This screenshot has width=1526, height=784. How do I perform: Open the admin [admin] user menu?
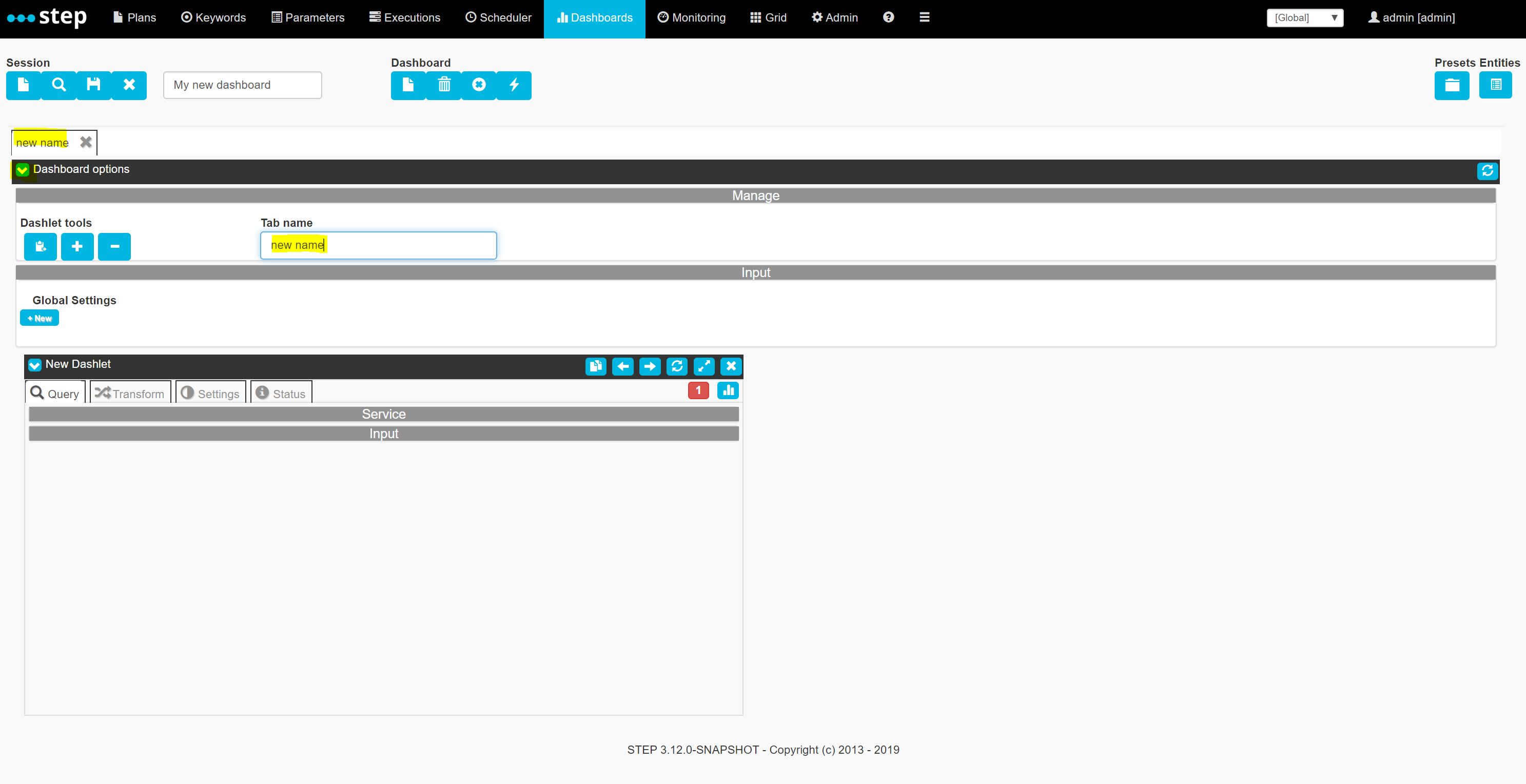(1411, 18)
